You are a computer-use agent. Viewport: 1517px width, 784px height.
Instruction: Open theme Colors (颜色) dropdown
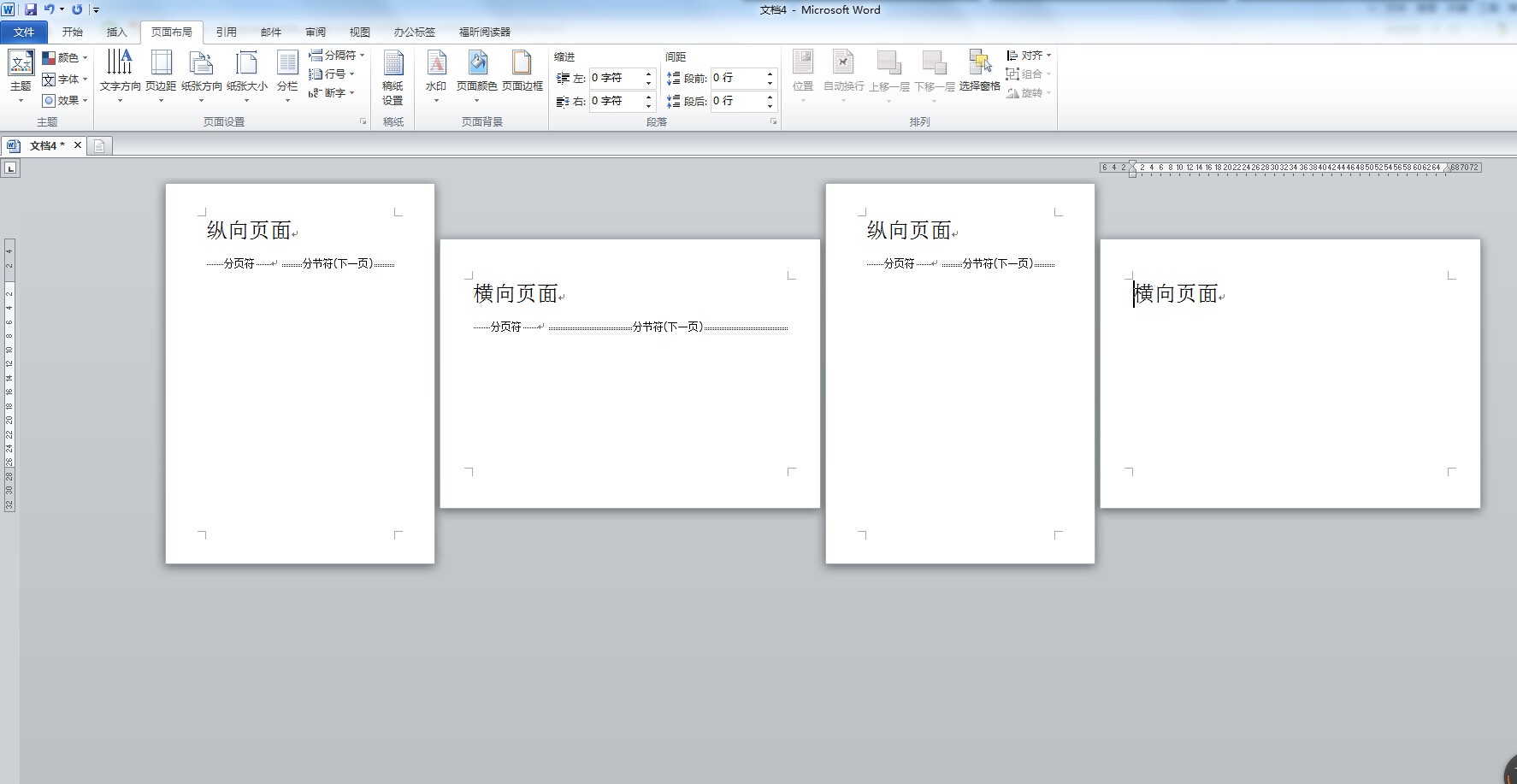coord(66,57)
